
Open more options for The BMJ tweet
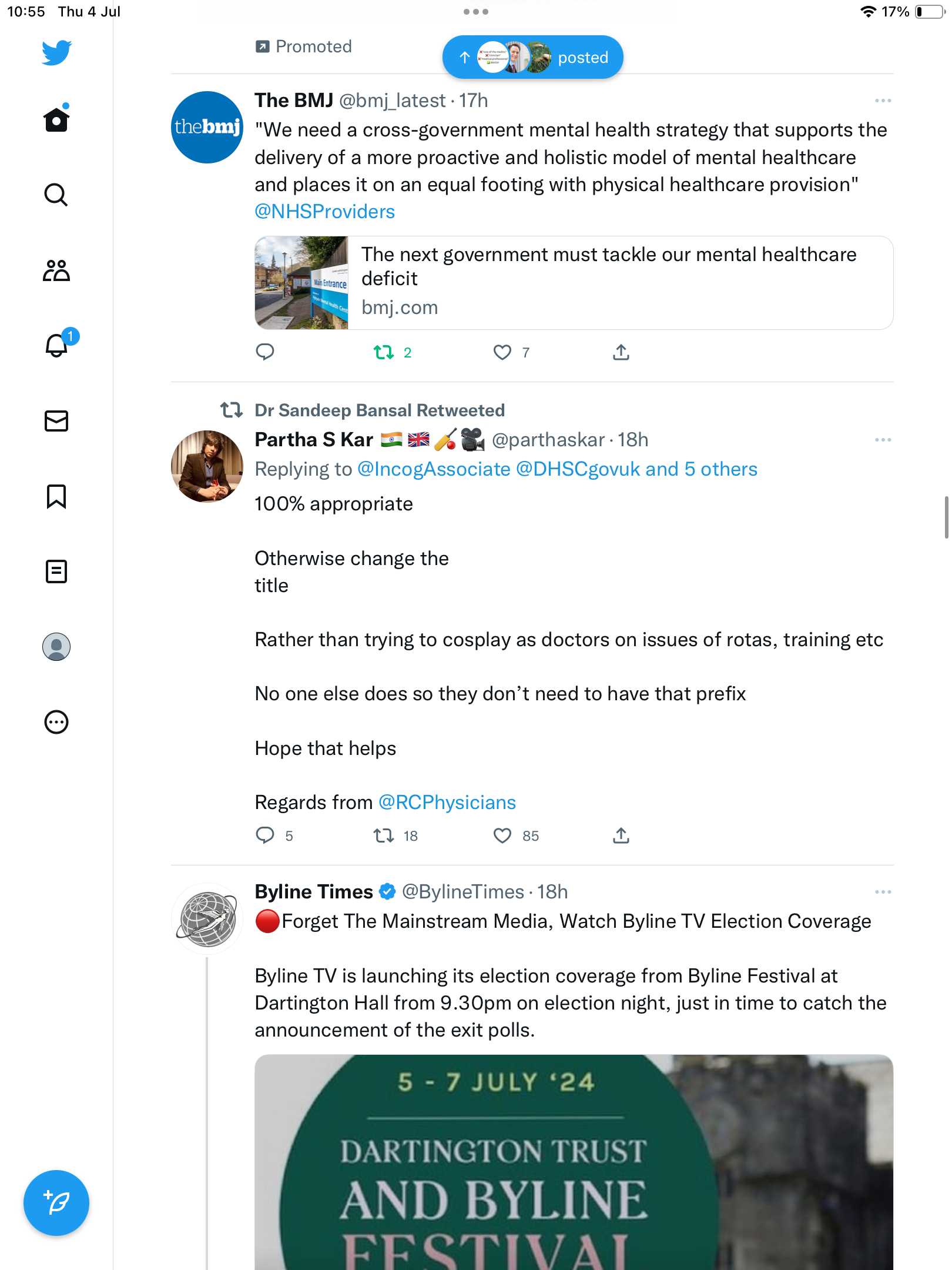tap(883, 101)
